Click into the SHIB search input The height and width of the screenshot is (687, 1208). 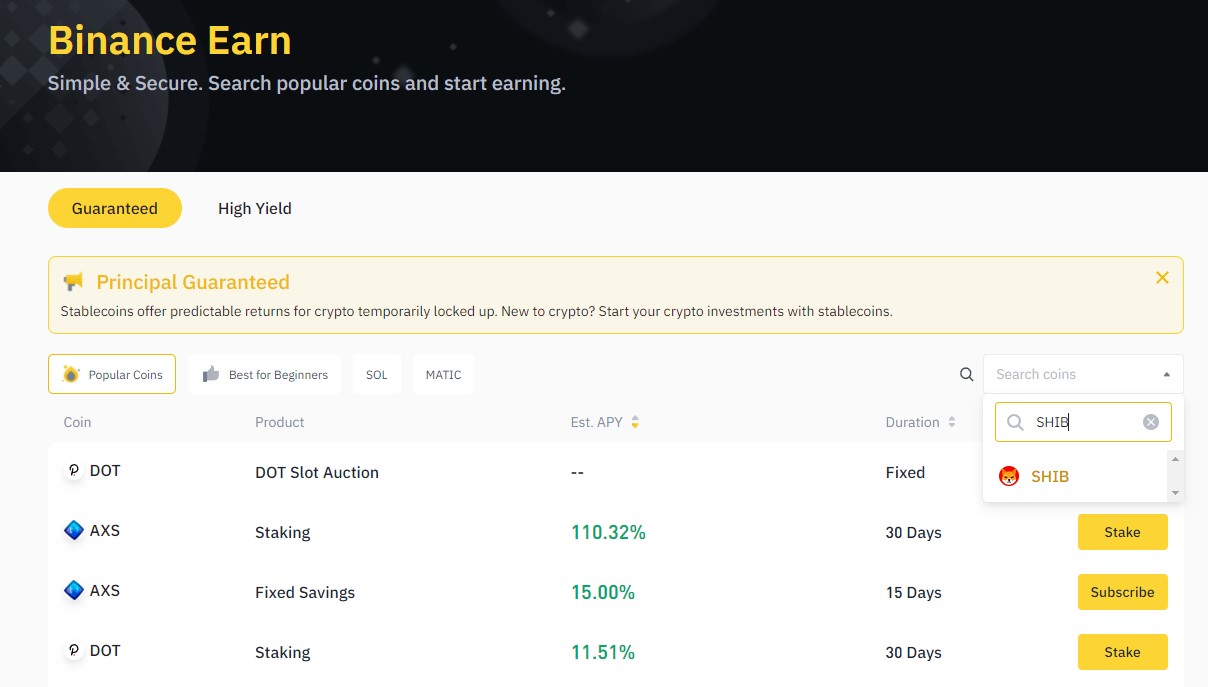click(1085, 422)
